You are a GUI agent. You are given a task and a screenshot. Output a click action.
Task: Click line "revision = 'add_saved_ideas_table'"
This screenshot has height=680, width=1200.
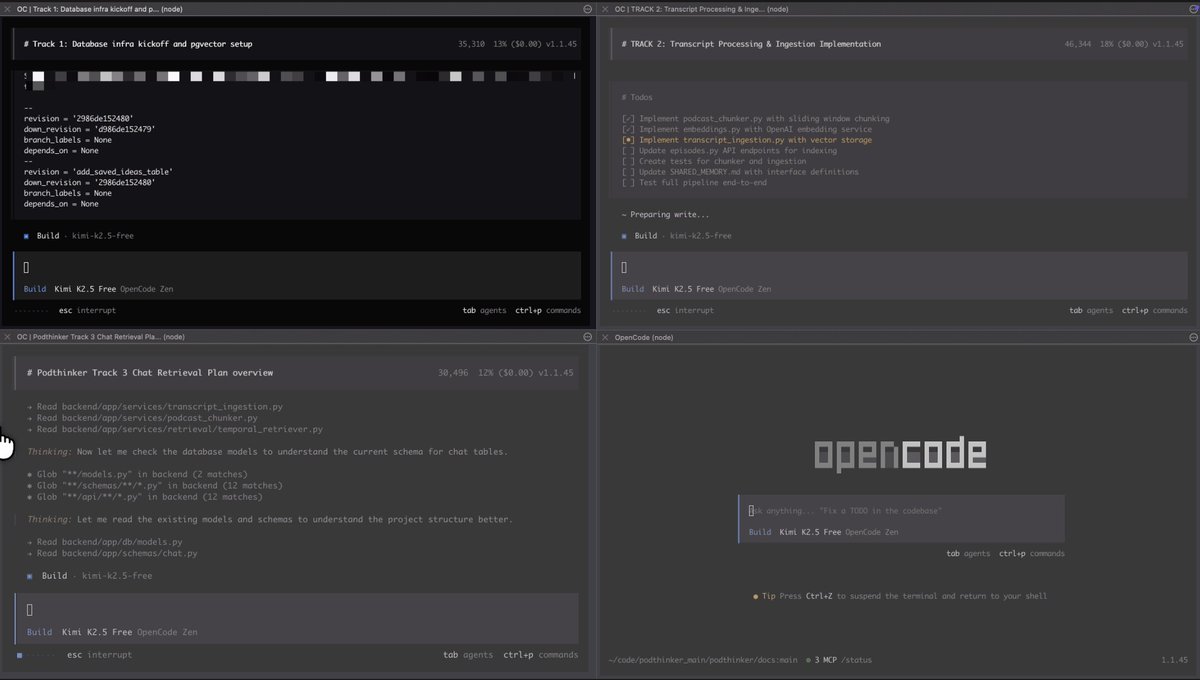pos(100,171)
